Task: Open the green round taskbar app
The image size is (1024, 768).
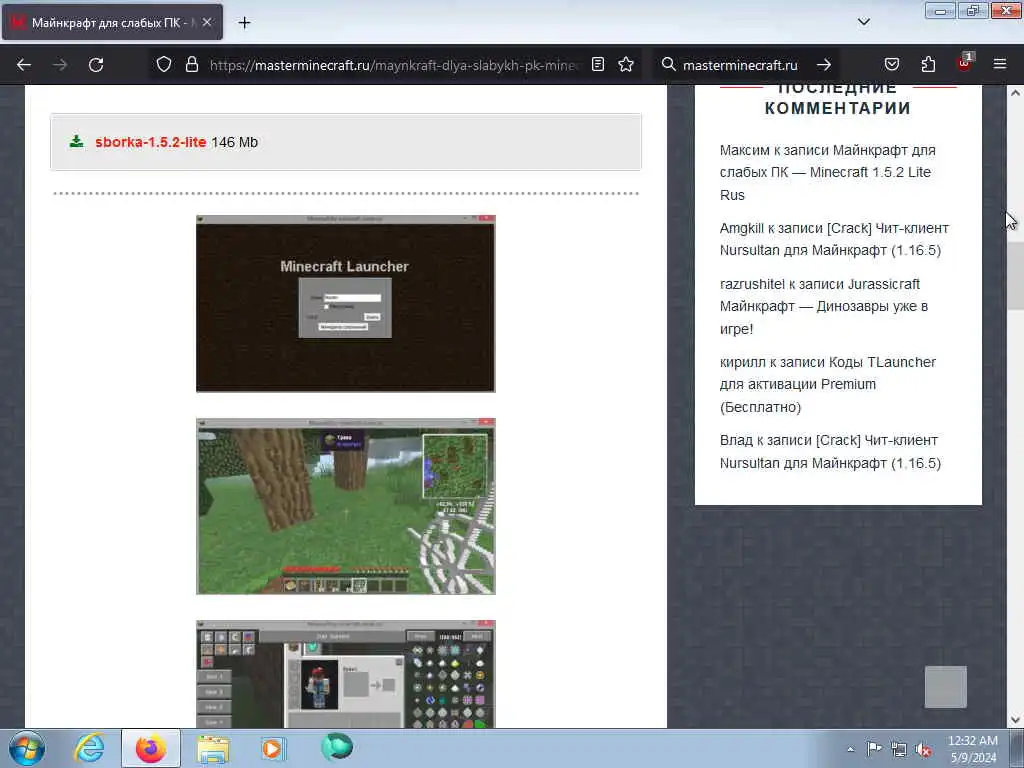Action: pos(337,747)
